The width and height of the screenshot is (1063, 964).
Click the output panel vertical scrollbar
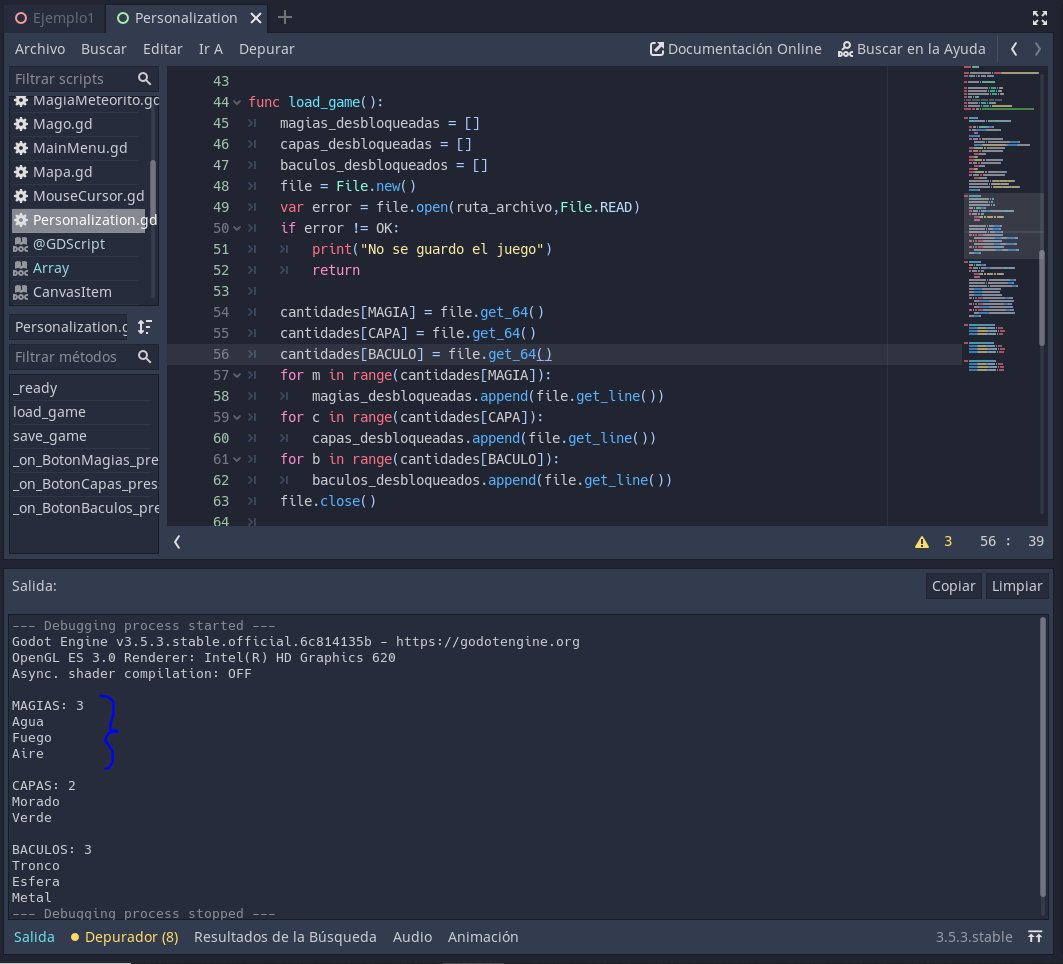pos(1043,756)
